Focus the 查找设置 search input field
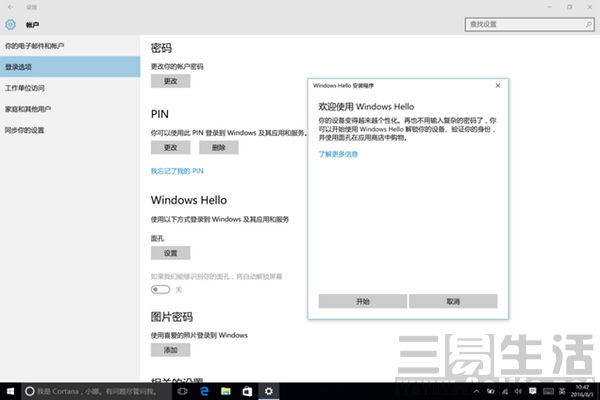This screenshot has width=600, height=400. point(530,24)
